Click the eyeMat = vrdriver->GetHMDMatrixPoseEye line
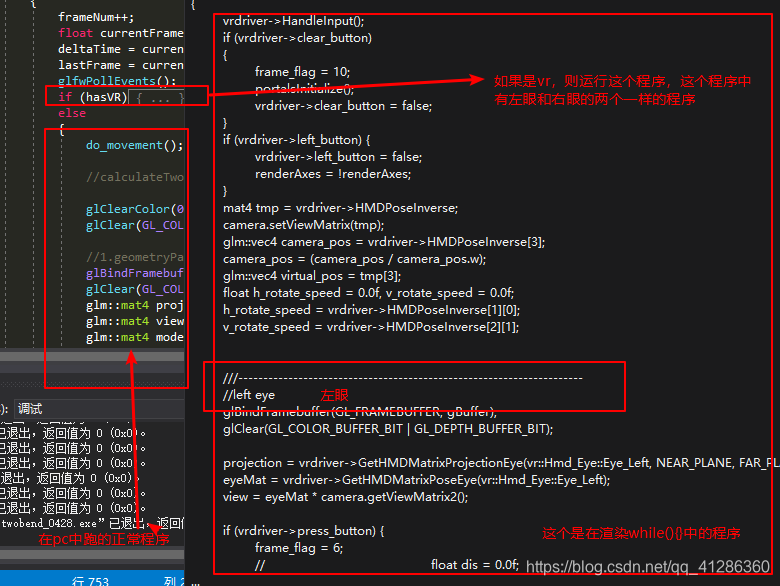Viewport: 780px width, 586px height. [416, 480]
